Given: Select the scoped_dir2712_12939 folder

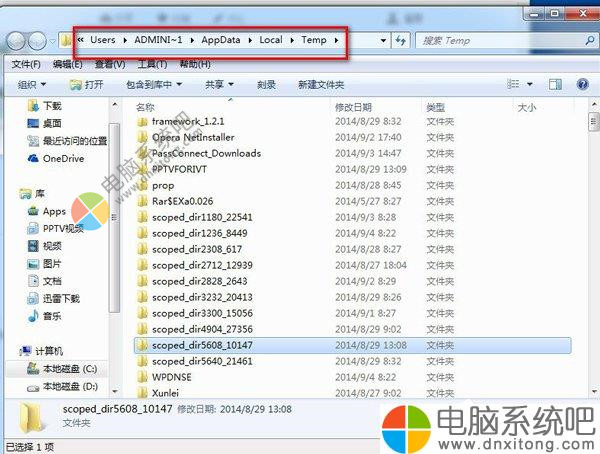Looking at the screenshot, I should 202,265.
